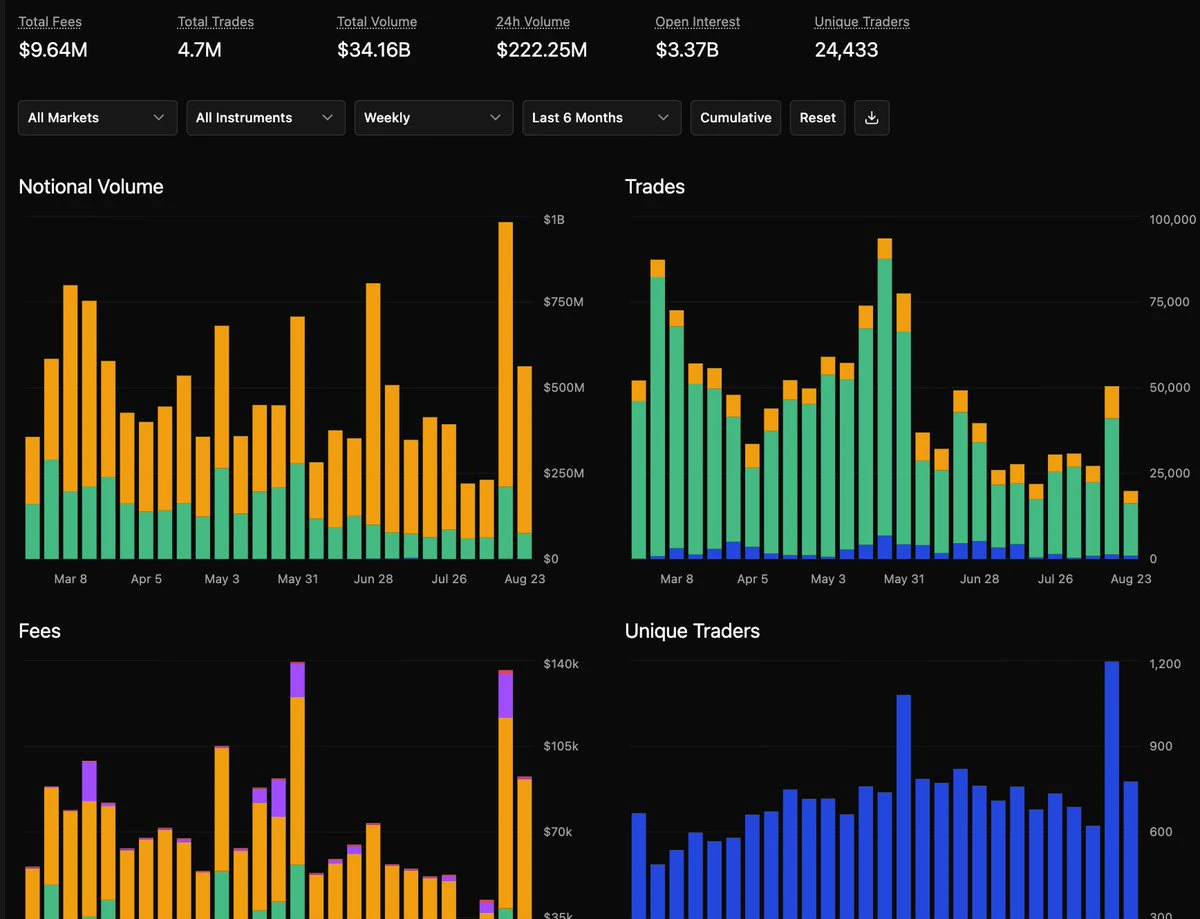Click the 25,000 axis label on Trades chart
Image resolution: width=1200 pixels, height=919 pixels.
pos(1170,473)
